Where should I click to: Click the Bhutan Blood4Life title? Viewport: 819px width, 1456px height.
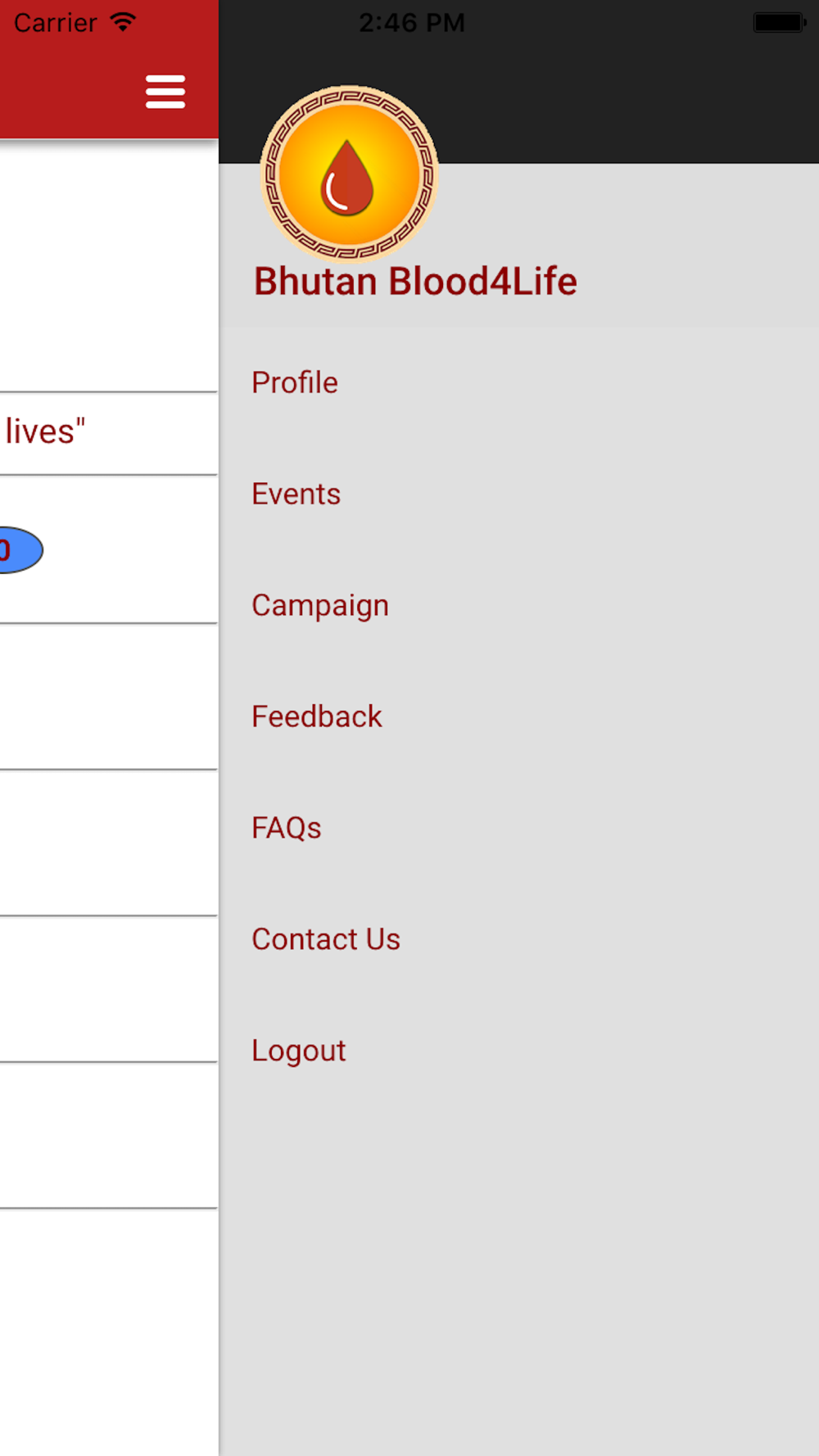[x=415, y=282]
